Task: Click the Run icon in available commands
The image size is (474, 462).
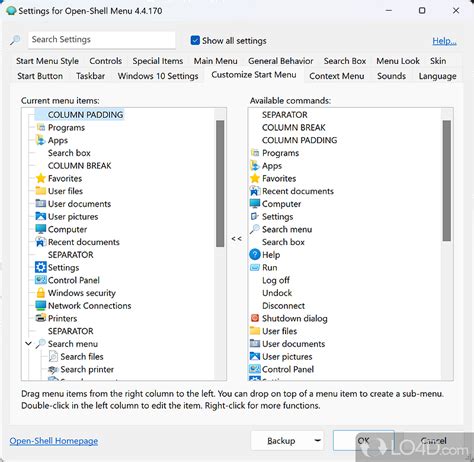Action: (x=255, y=267)
